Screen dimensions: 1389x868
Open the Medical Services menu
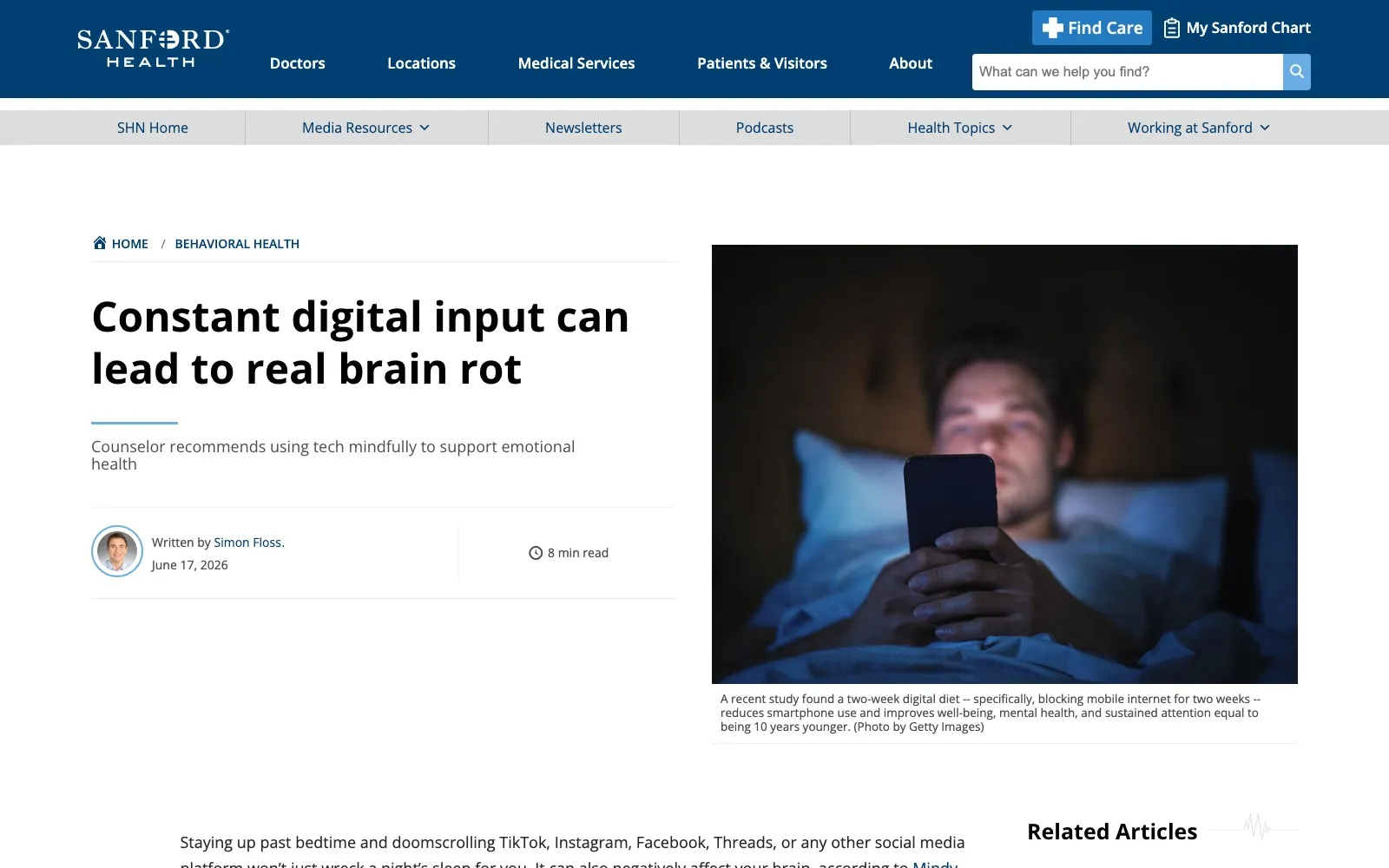tap(576, 63)
